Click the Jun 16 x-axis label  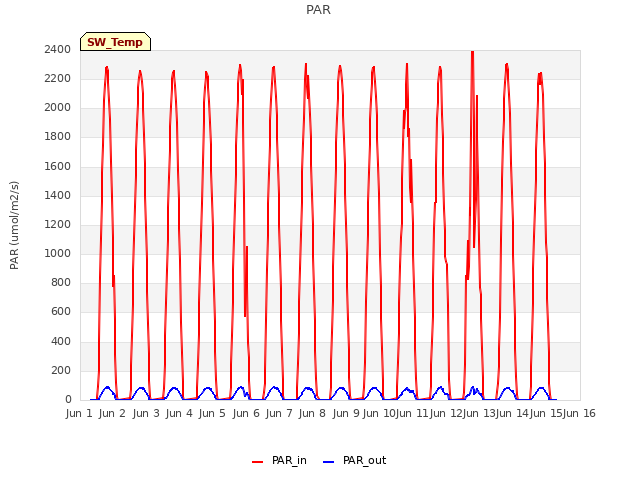click(x=579, y=414)
